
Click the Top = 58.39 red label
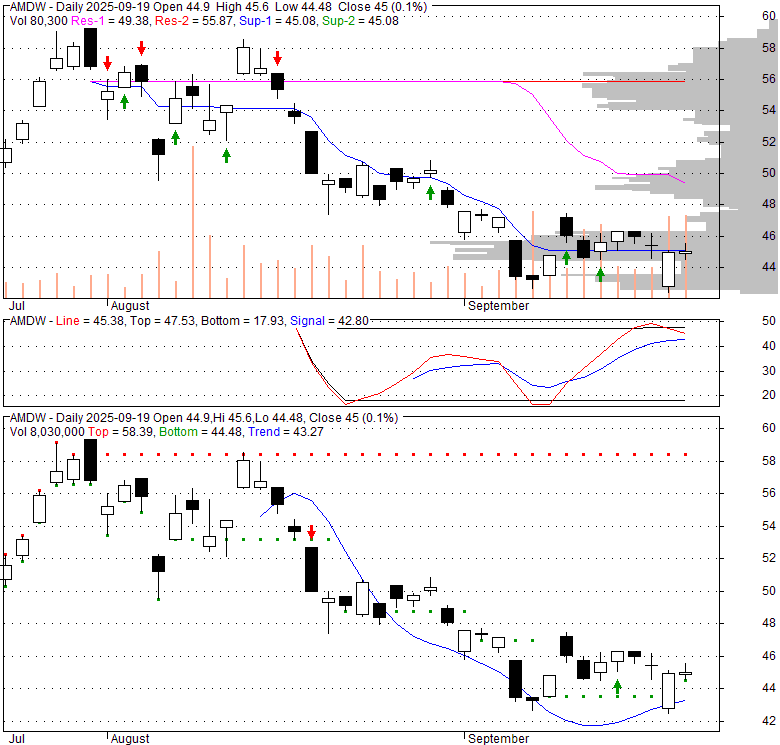(x=120, y=432)
